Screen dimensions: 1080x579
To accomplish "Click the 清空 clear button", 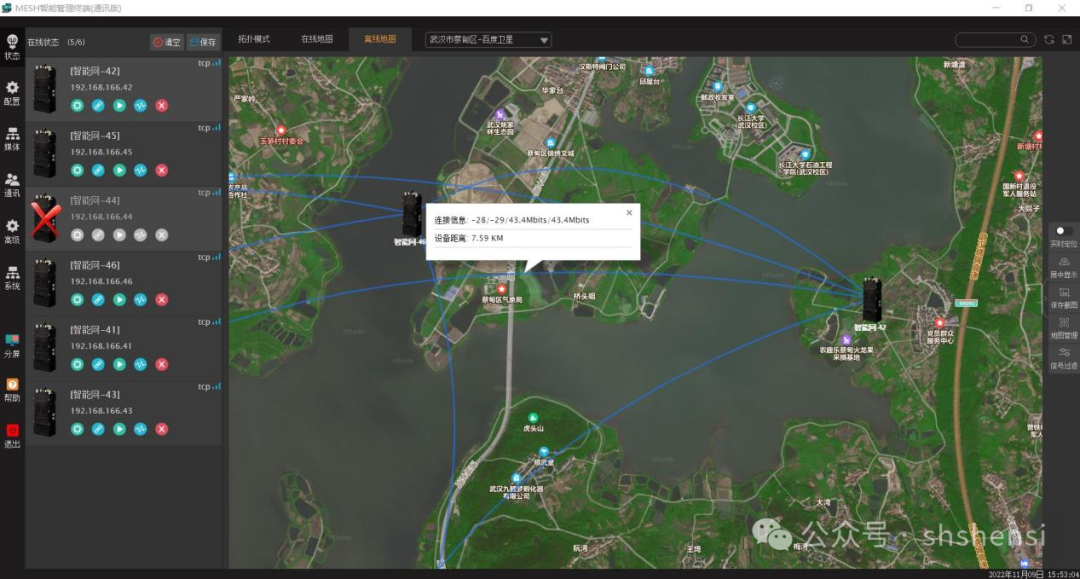I will [167, 42].
